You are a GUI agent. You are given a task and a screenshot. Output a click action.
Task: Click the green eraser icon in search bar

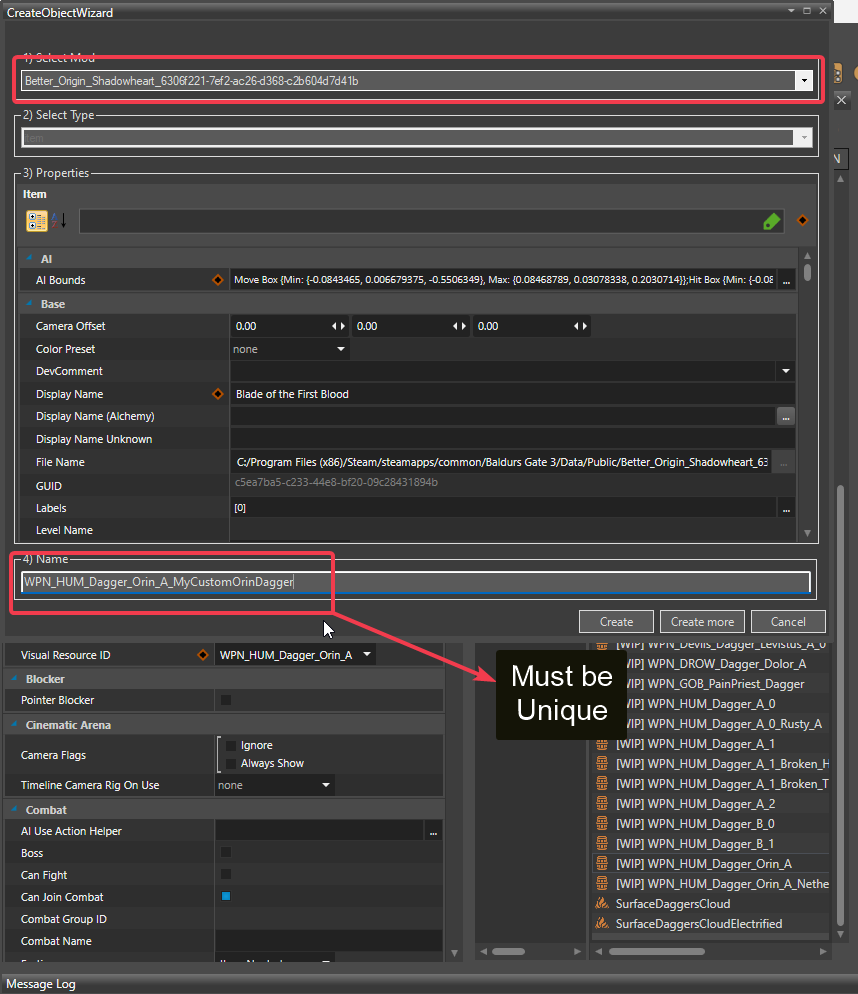pos(771,222)
